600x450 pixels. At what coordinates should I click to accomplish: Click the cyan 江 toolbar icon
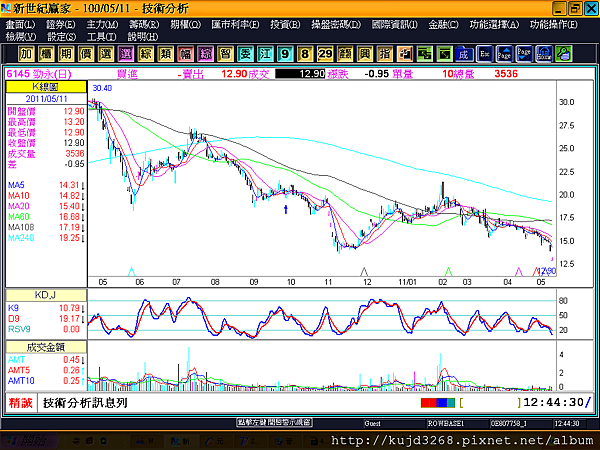(x=265, y=54)
